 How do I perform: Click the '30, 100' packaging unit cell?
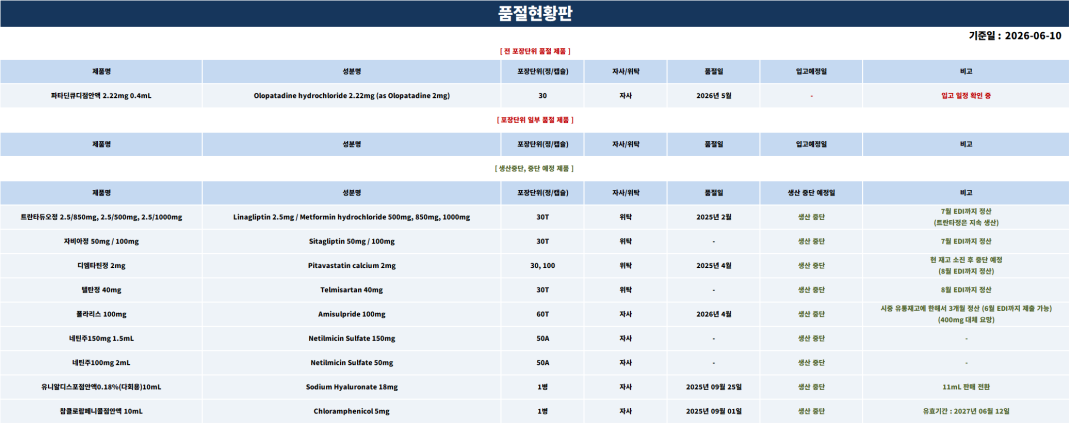(x=543, y=266)
